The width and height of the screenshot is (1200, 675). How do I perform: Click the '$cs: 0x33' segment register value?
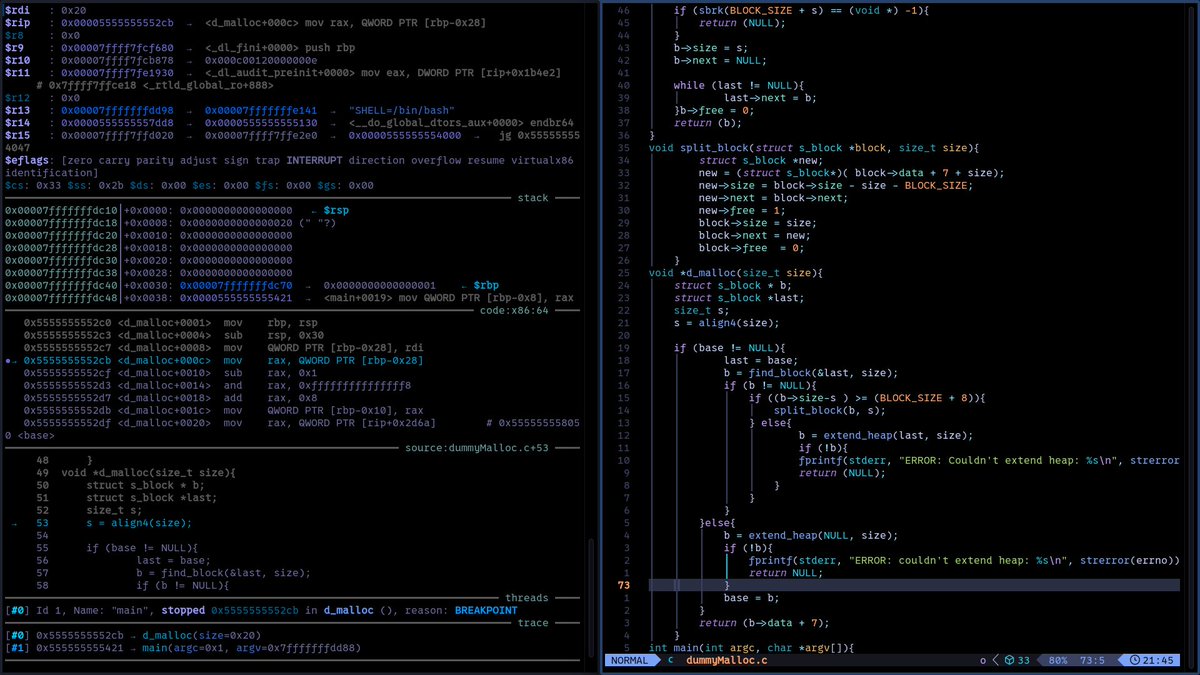tap(32, 185)
